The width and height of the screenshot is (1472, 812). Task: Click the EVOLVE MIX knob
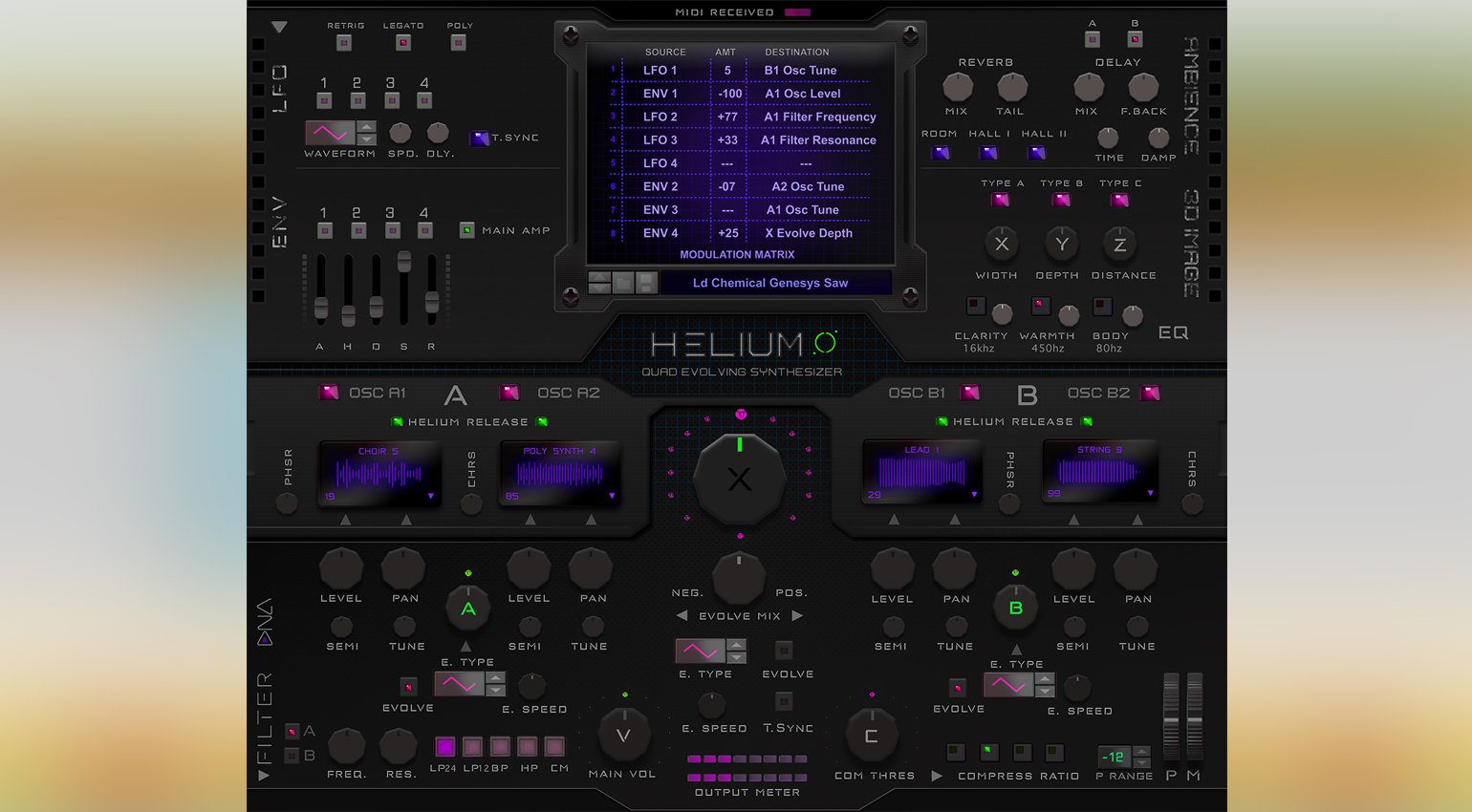[739, 576]
